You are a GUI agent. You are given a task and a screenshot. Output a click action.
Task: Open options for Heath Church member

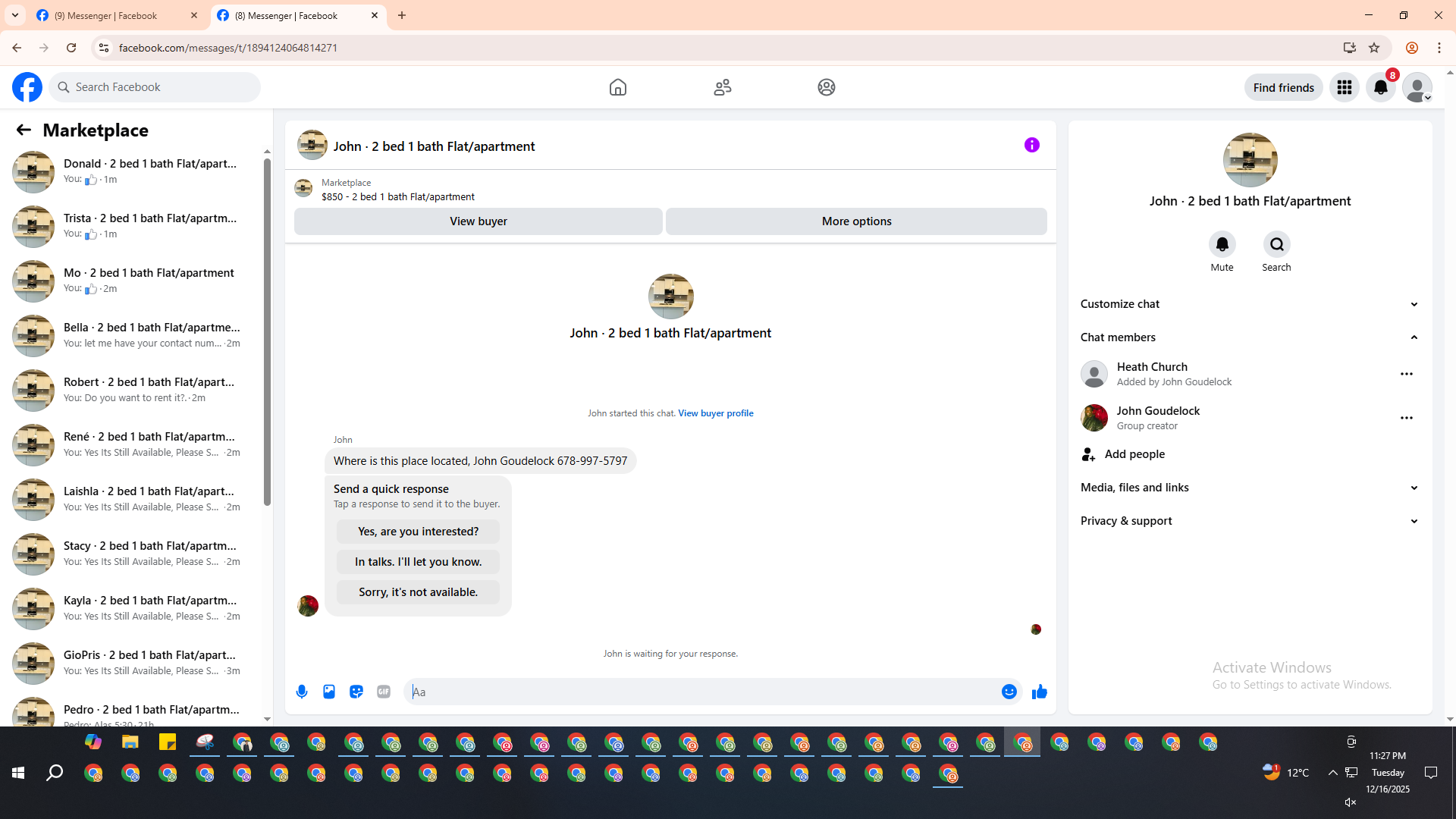1407,374
